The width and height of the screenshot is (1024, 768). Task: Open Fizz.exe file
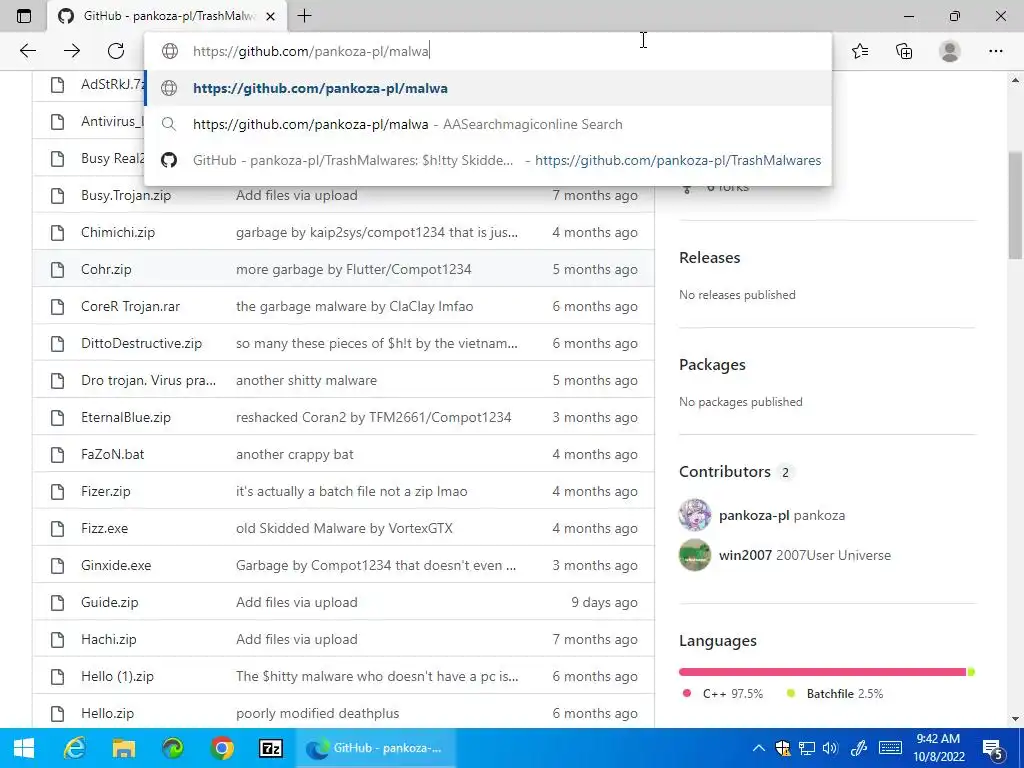104,528
